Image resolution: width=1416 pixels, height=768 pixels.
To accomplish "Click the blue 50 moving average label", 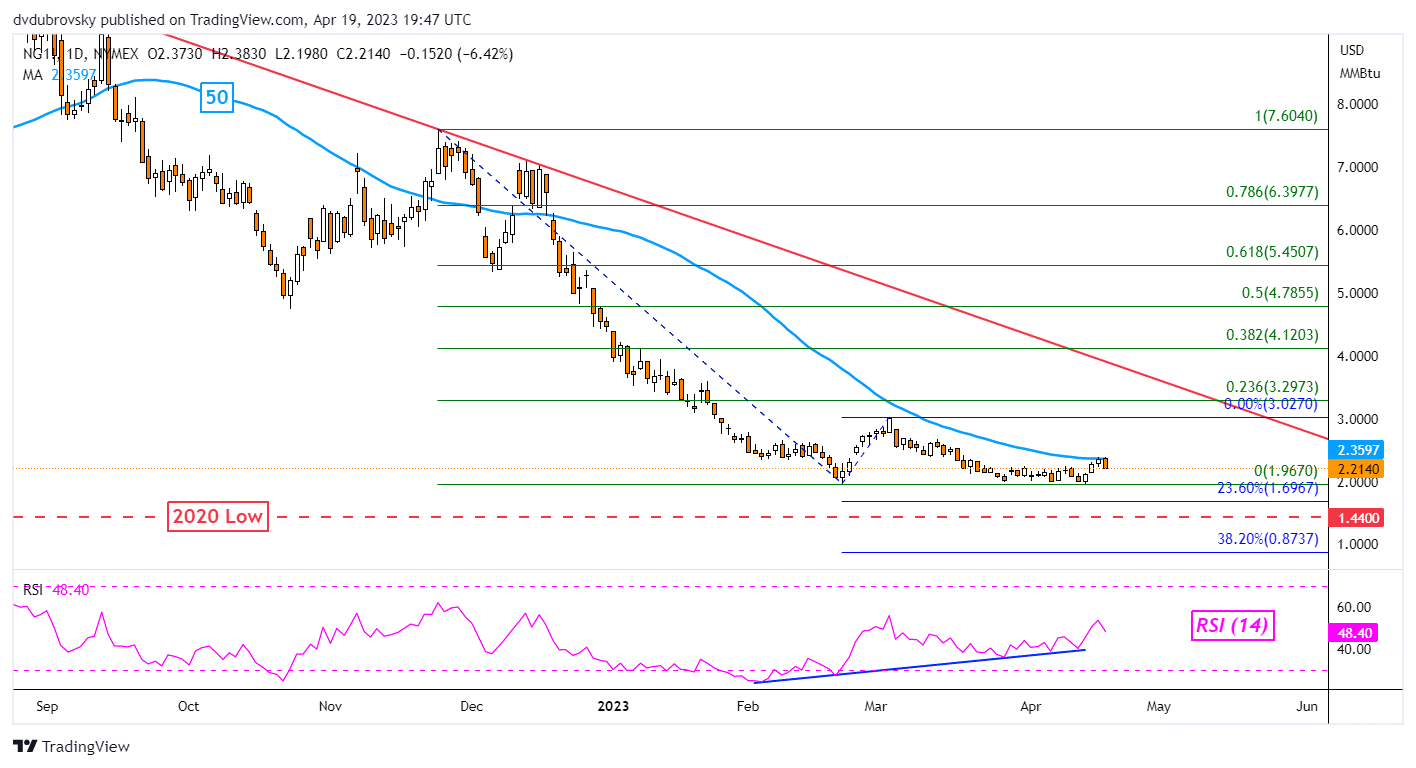I will 216,97.
